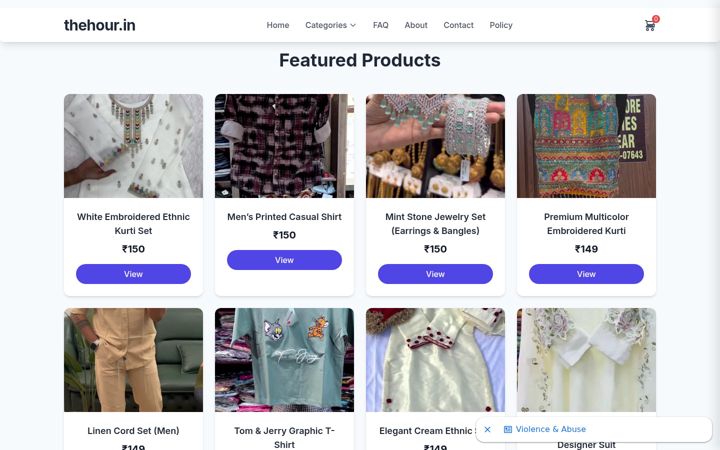Click Men's Printed Casual Shirt title
Image resolution: width=720 pixels, height=450 pixels.
(x=284, y=217)
